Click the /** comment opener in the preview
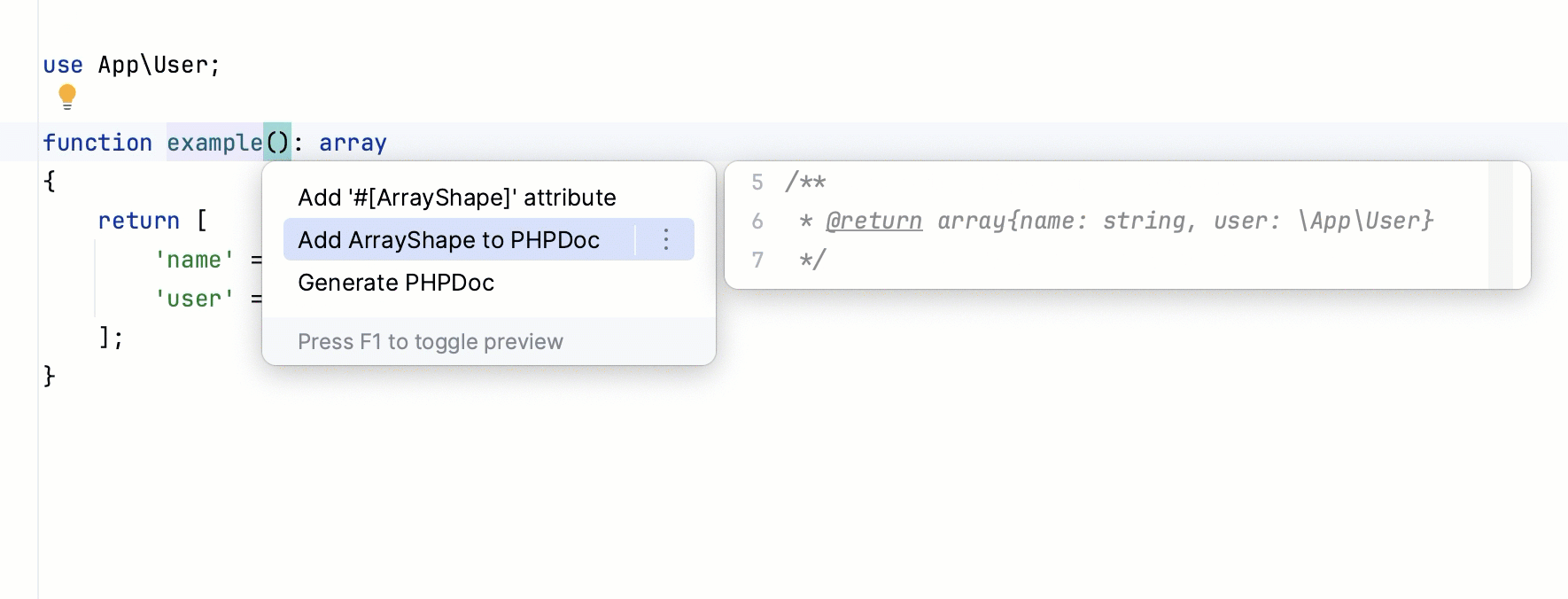Viewport: 1568px width, 599px height. tap(807, 182)
